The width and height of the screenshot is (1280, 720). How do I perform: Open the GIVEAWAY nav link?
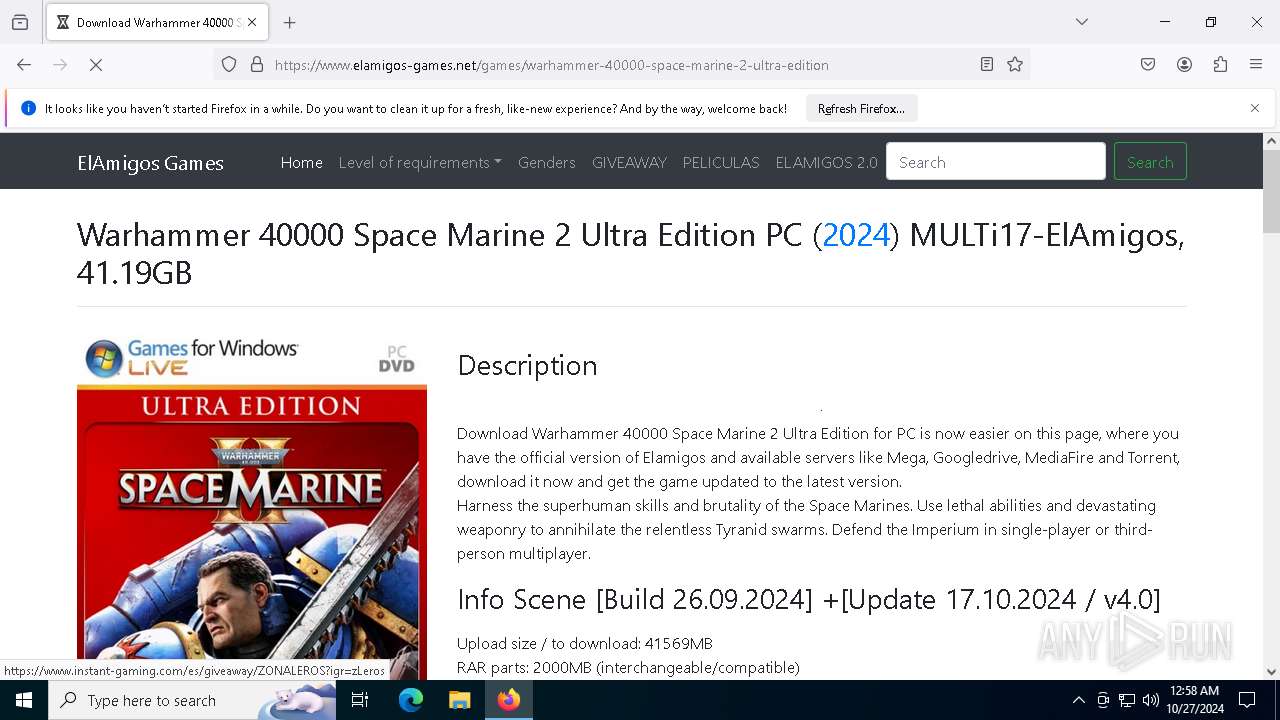point(629,162)
